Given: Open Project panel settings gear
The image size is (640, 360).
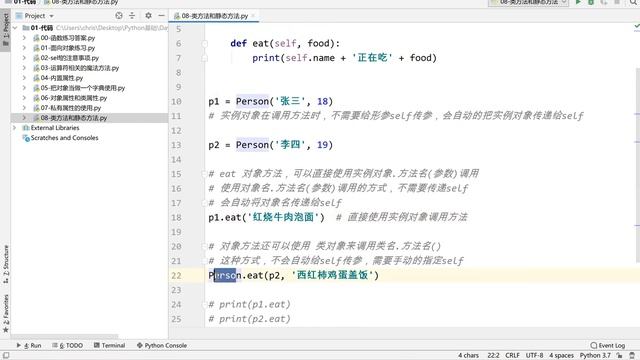Looking at the screenshot, I should pos(148,16).
